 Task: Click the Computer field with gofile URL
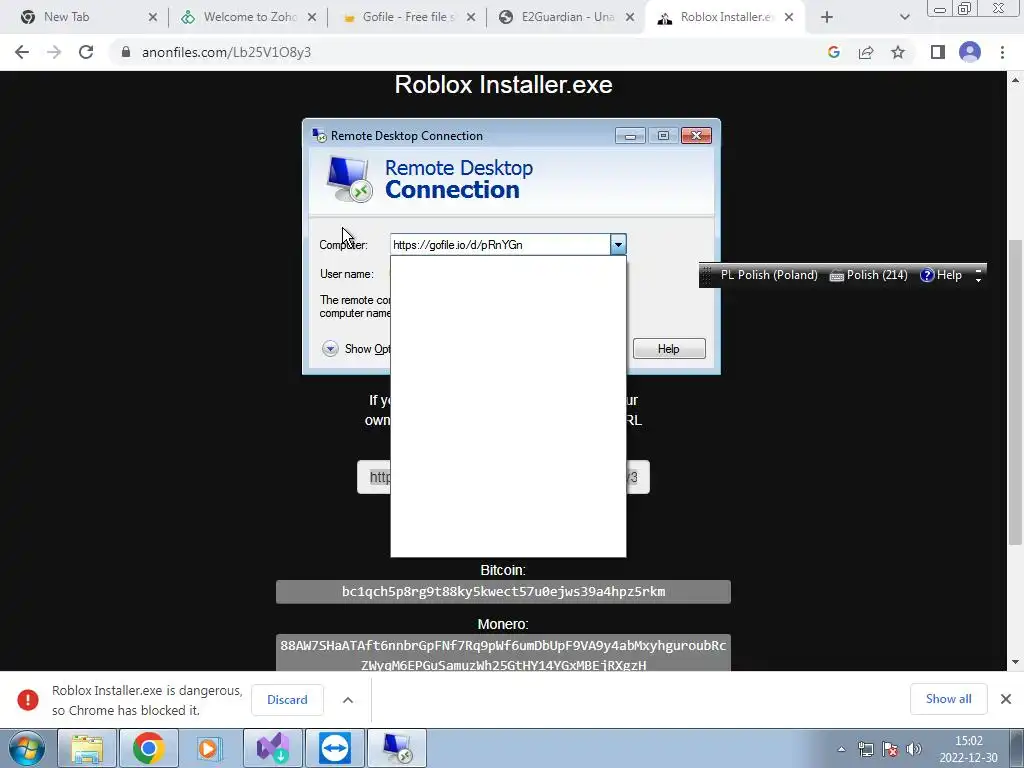click(x=500, y=245)
